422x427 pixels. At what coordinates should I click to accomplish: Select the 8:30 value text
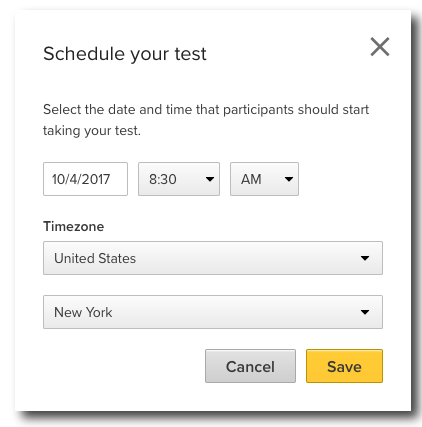click(163, 179)
